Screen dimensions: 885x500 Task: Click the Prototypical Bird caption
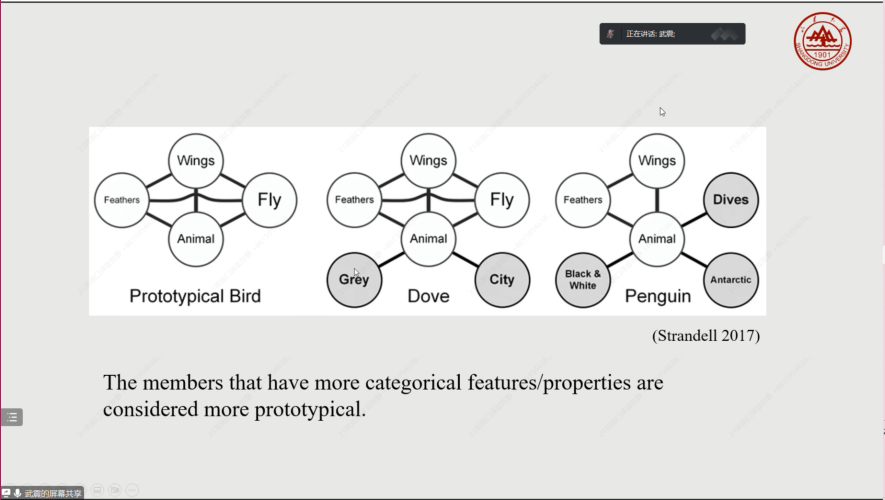coord(198,296)
